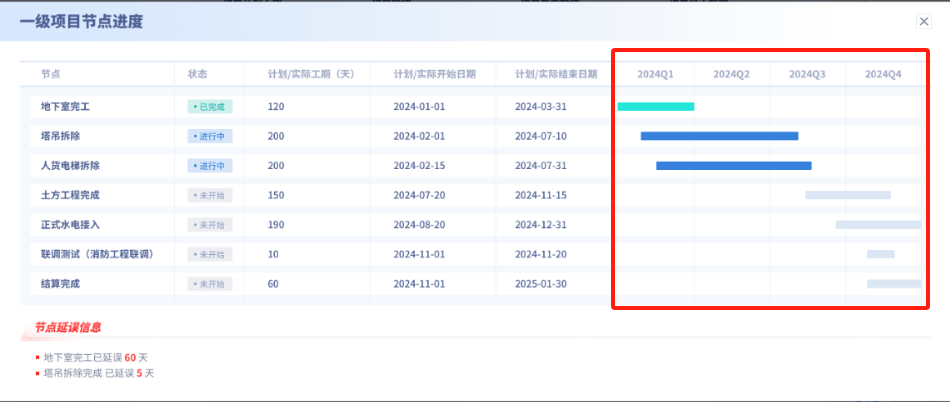Click the end date 2024-07-10
This screenshot has width=950, height=402.
coord(541,136)
